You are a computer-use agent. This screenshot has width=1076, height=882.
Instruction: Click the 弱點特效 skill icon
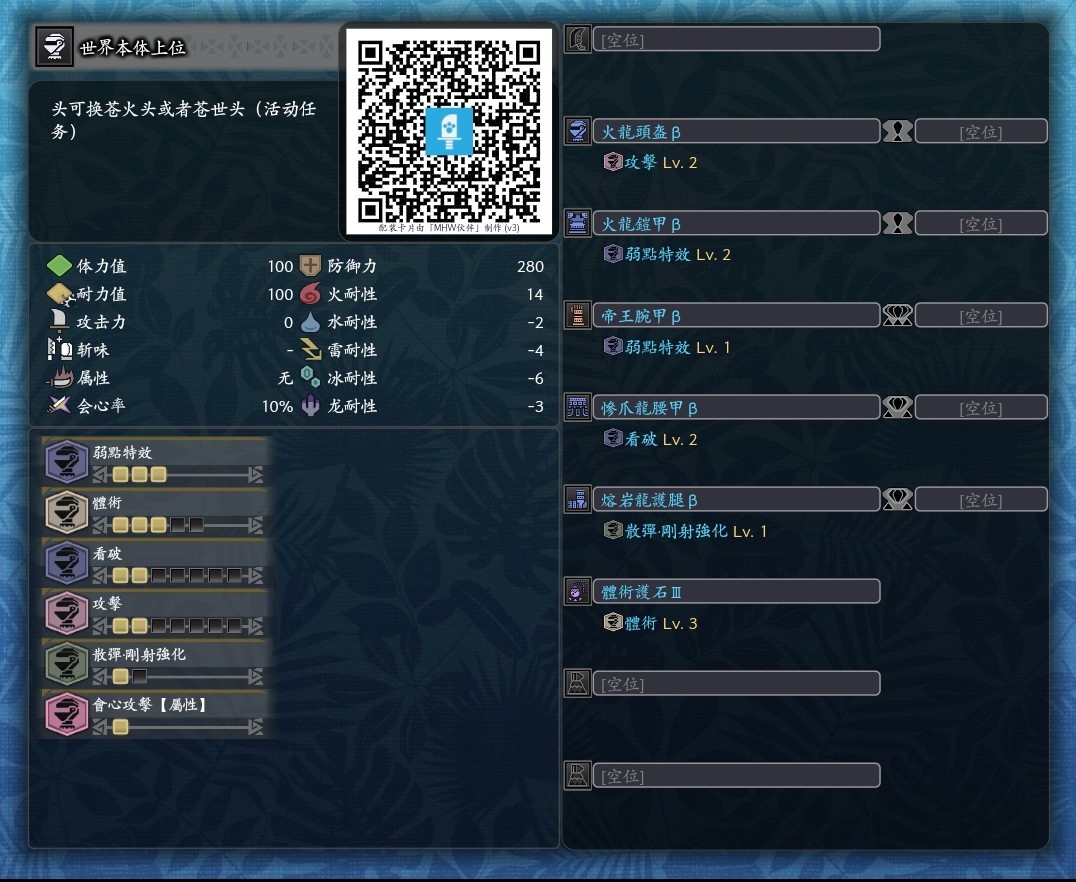pos(67,462)
